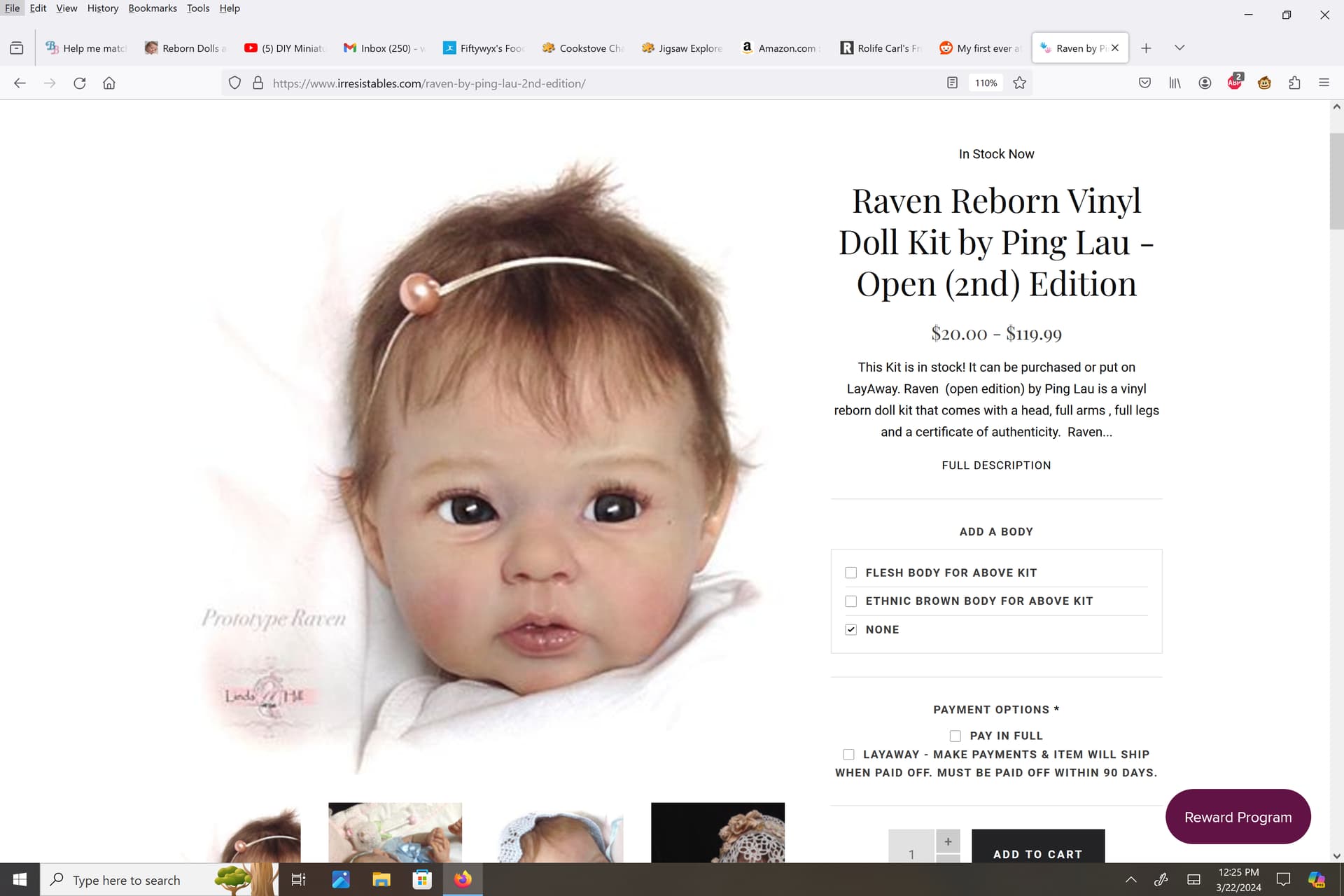Reload the current page
Image resolution: width=1344 pixels, height=896 pixels.
pos(80,83)
